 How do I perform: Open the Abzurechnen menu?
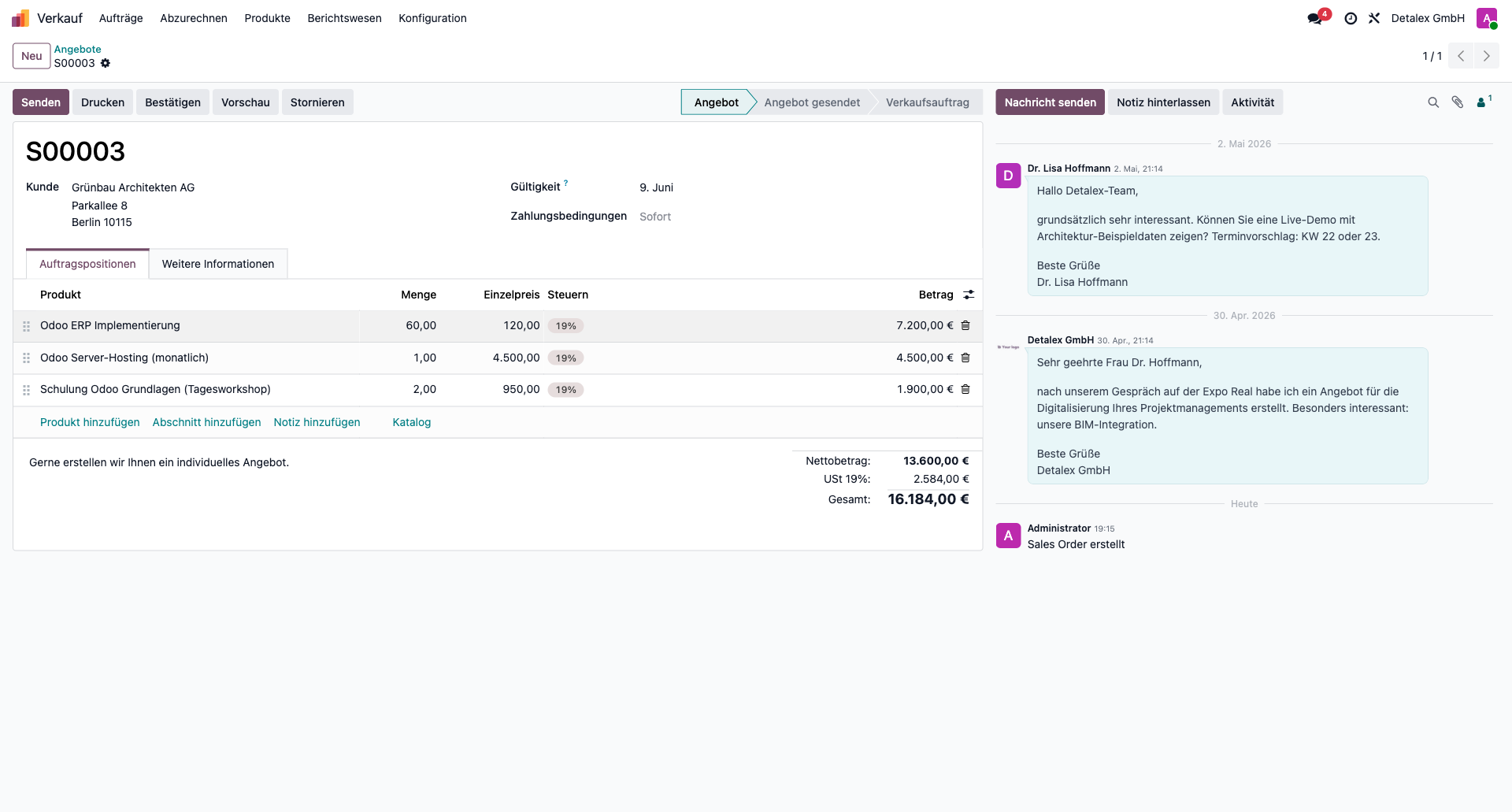[194, 18]
